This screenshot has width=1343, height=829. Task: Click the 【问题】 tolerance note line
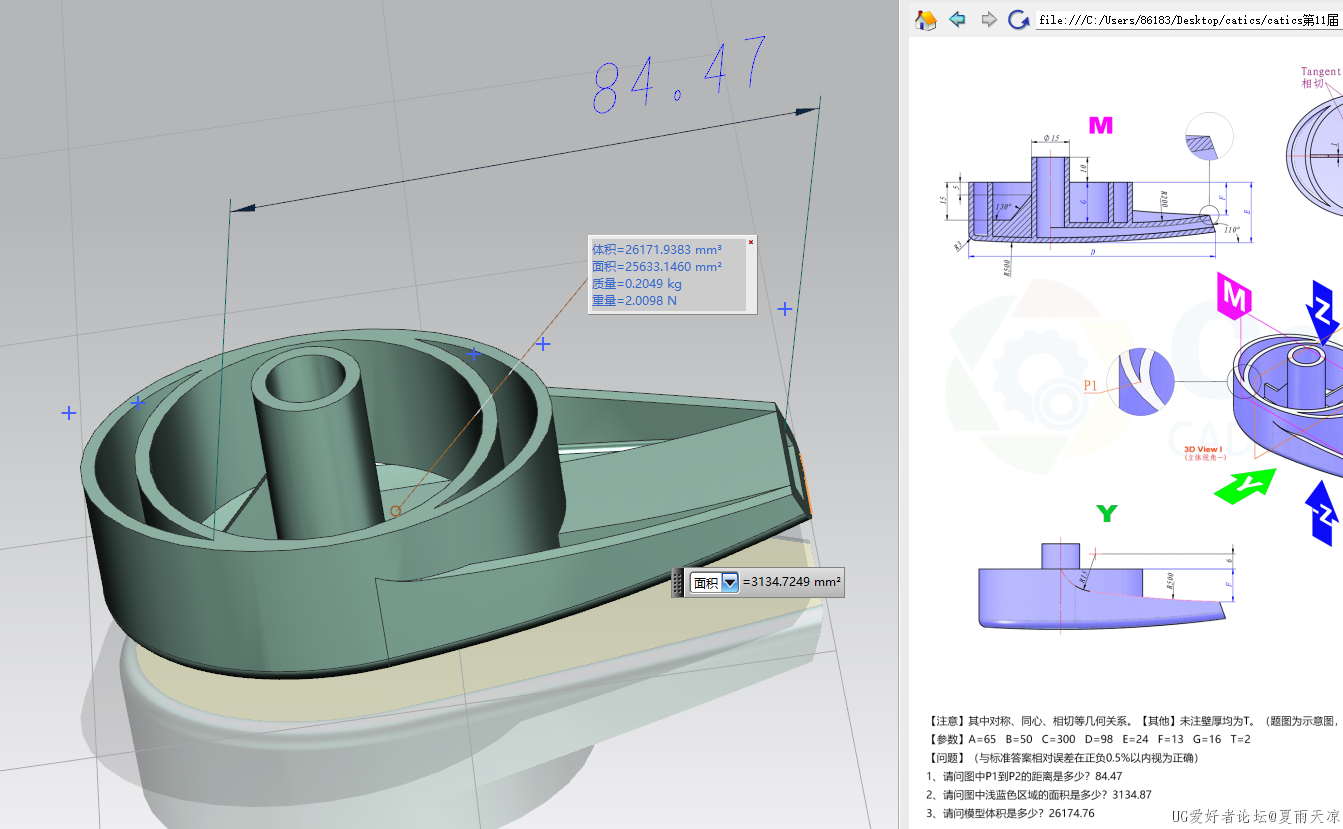click(1063, 757)
